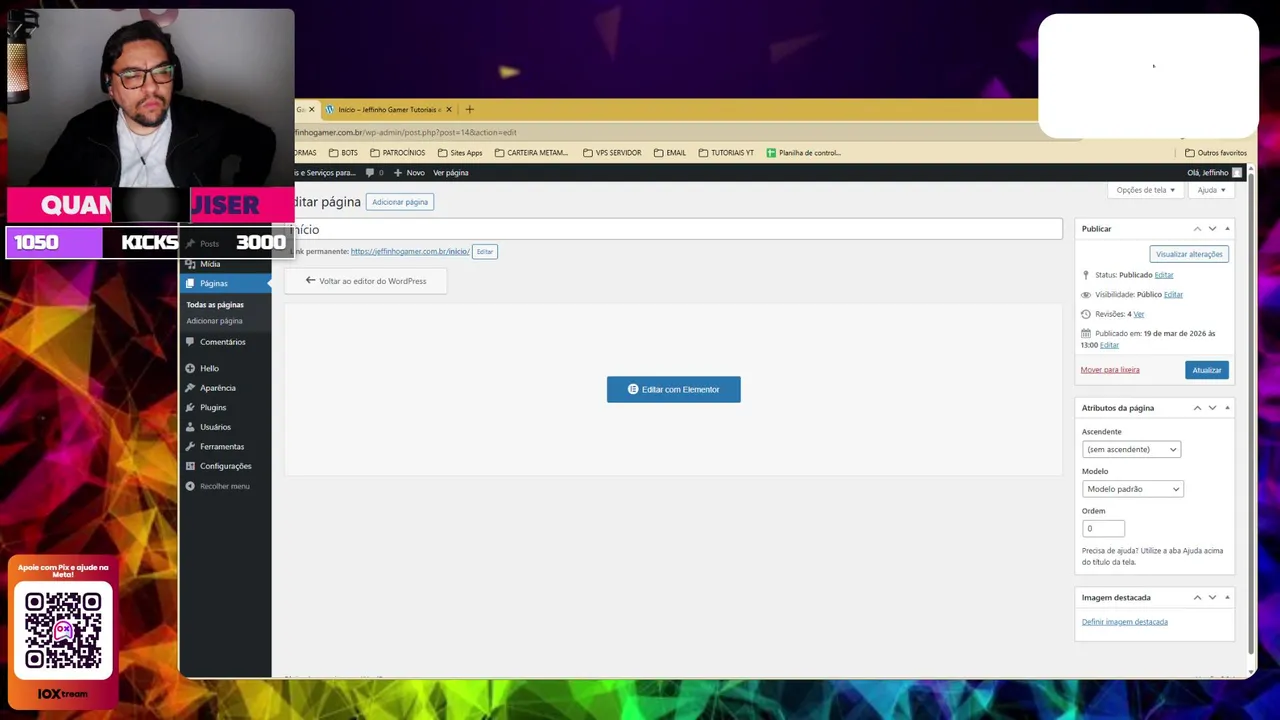Click the VPS SERVIDOR bookmark folder icon
Viewport: 1280px width, 720px height.
[x=588, y=153]
